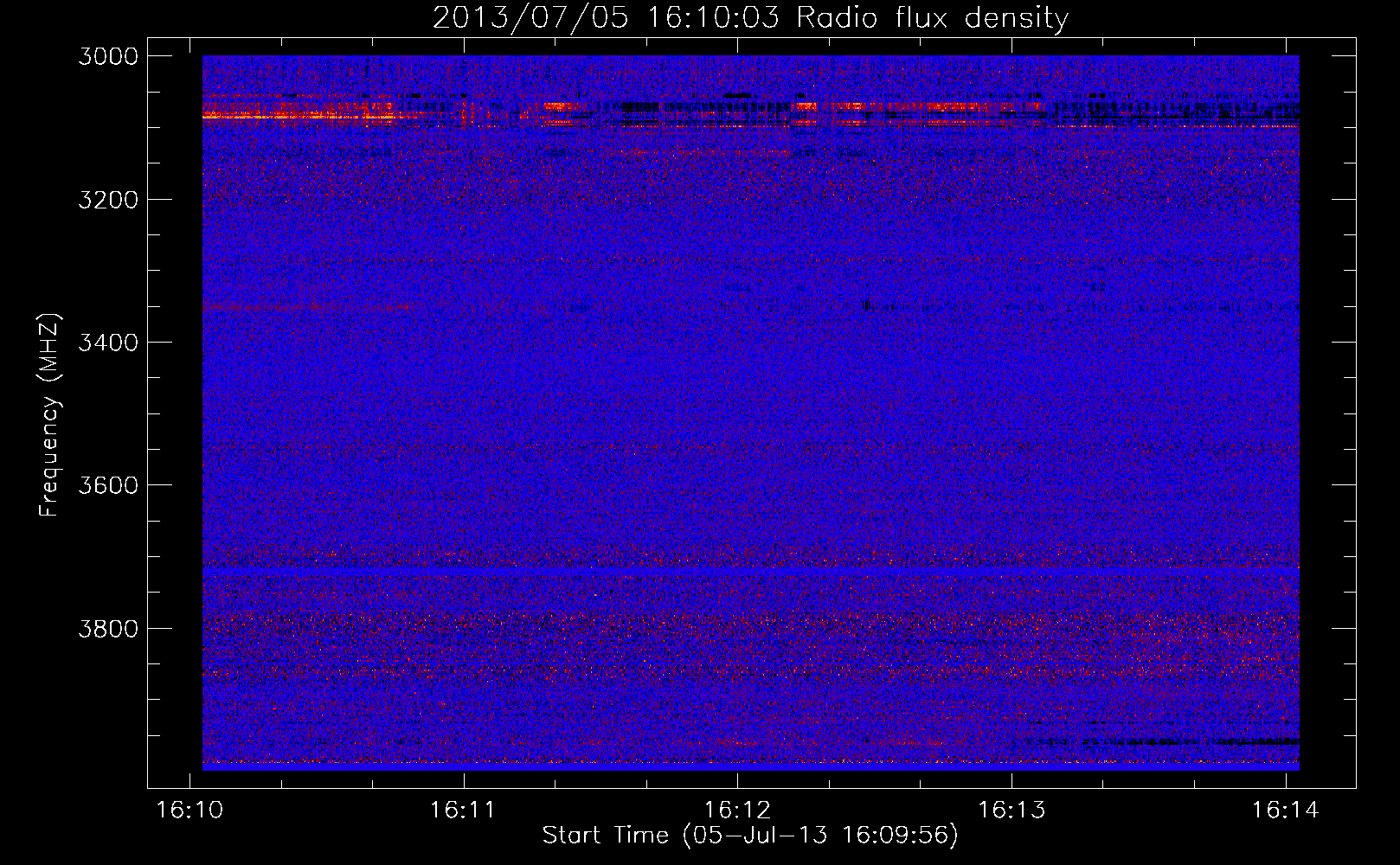Viewport: 1400px width, 865px height.
Task: Click the 3000 frequency axis label
Action: (108, 56)
